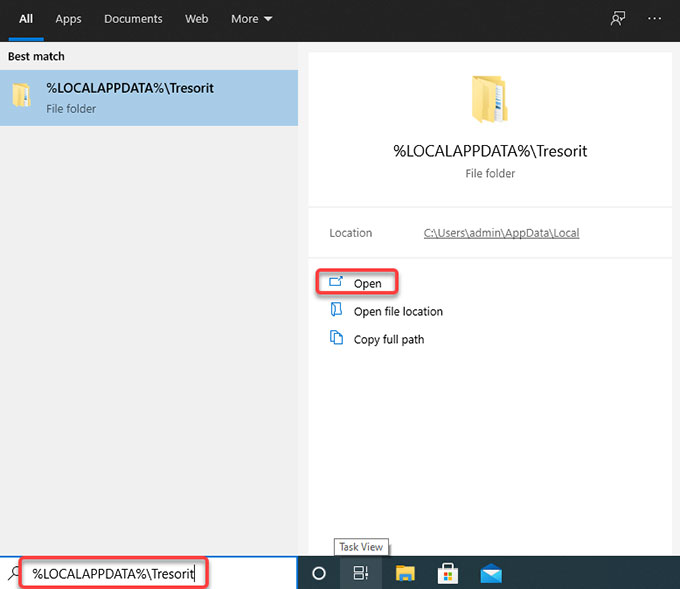
Task: Choose Copy full path
Action: (x=389, y=339)
